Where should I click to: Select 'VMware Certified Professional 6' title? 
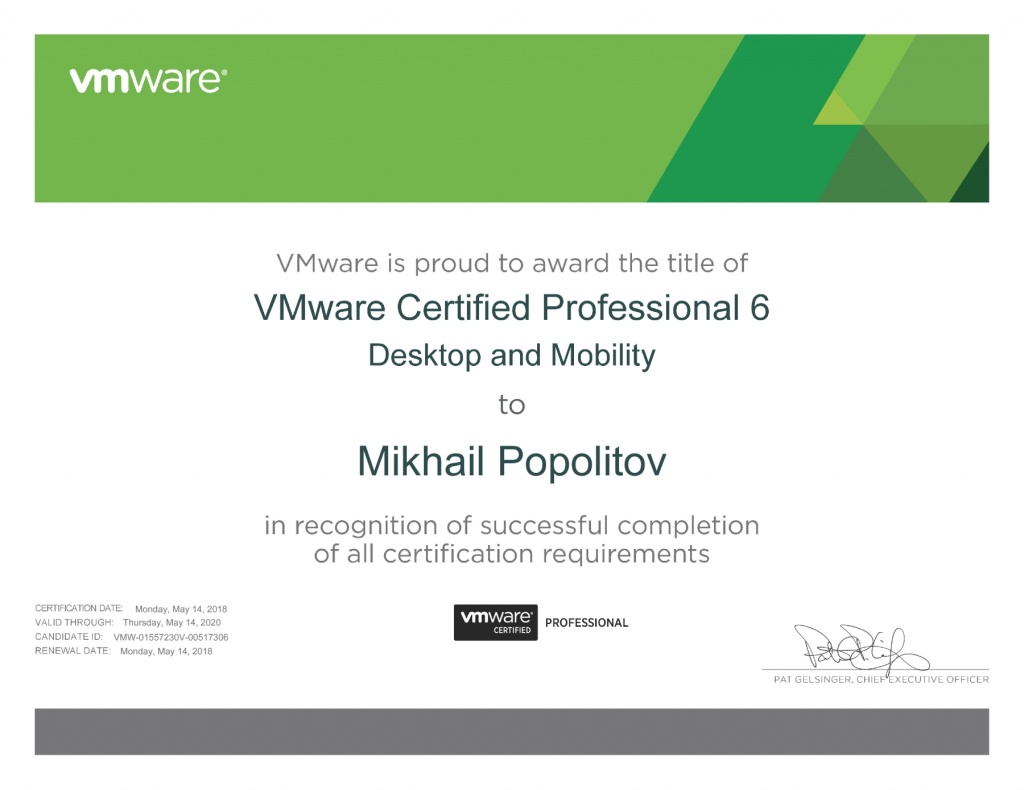coord(512,308)
